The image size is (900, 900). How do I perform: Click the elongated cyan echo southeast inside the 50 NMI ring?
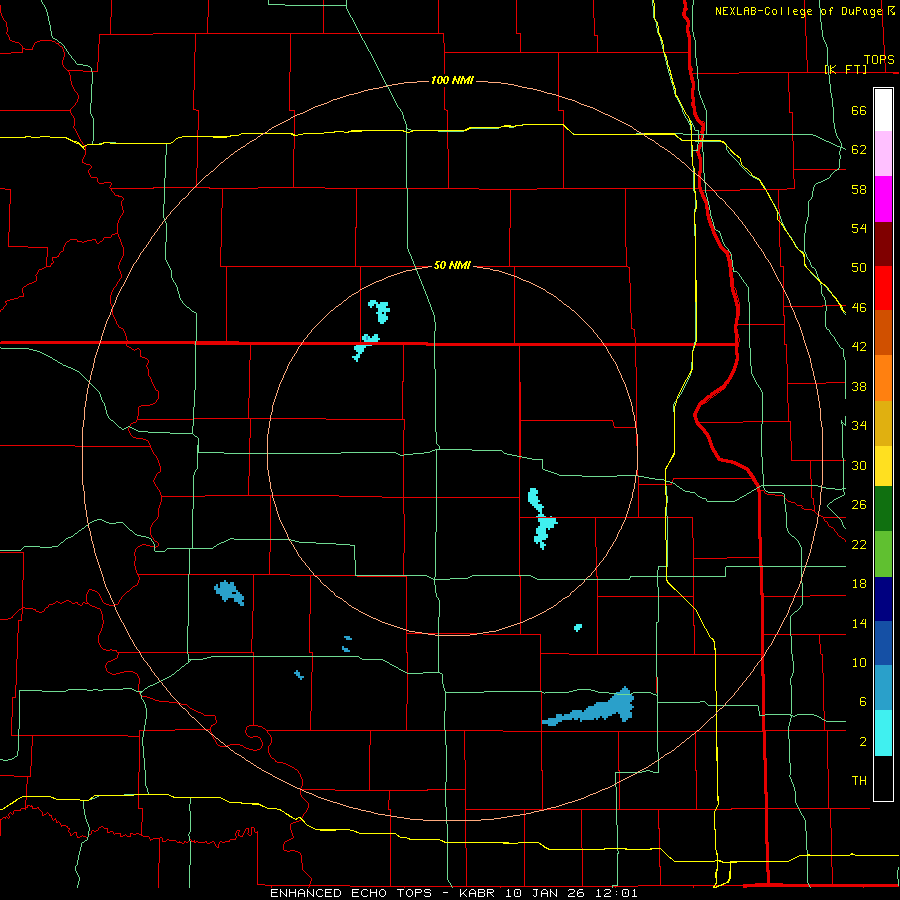tap(541, 518)
